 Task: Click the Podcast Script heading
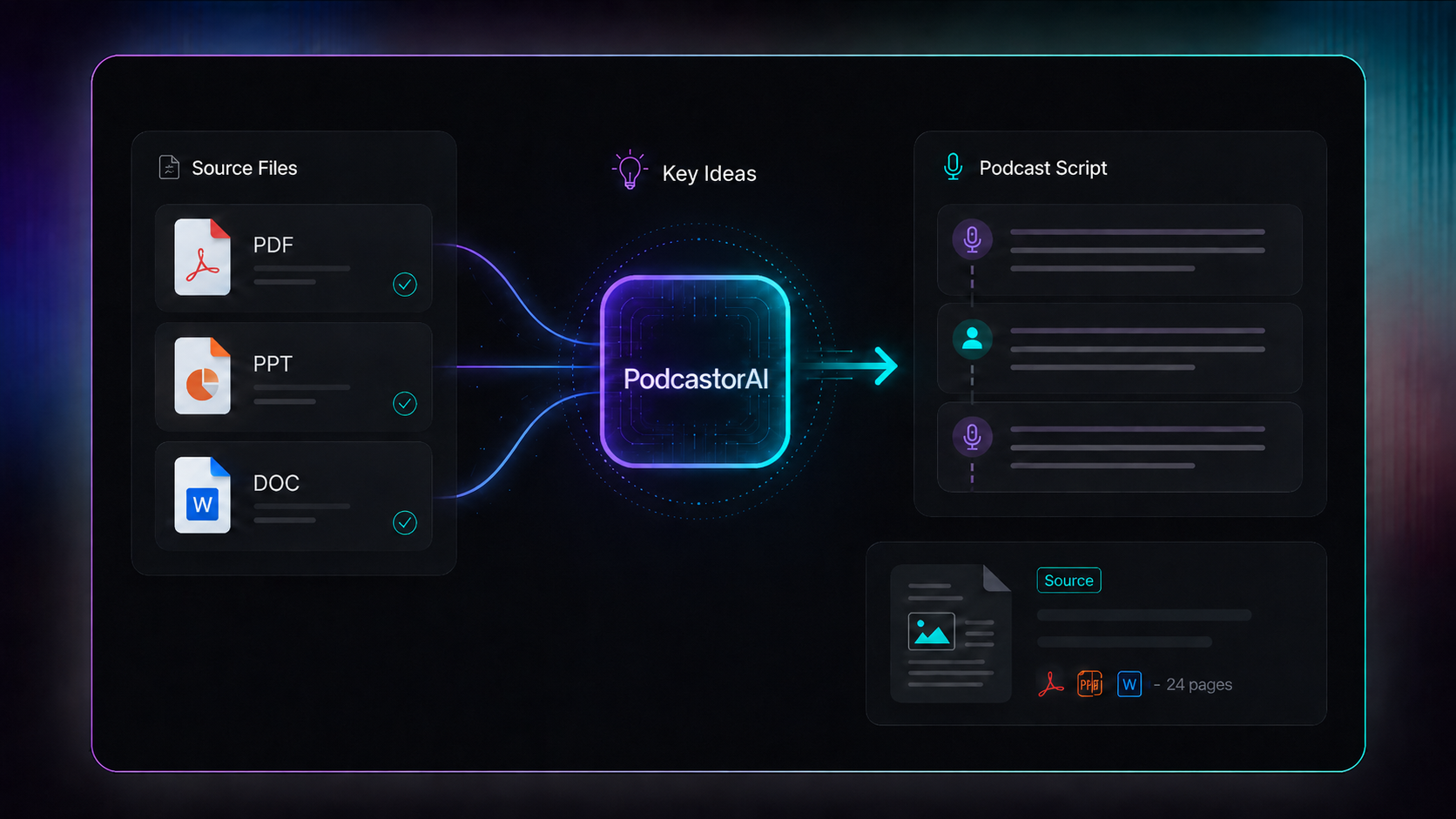coord(1043,168)
